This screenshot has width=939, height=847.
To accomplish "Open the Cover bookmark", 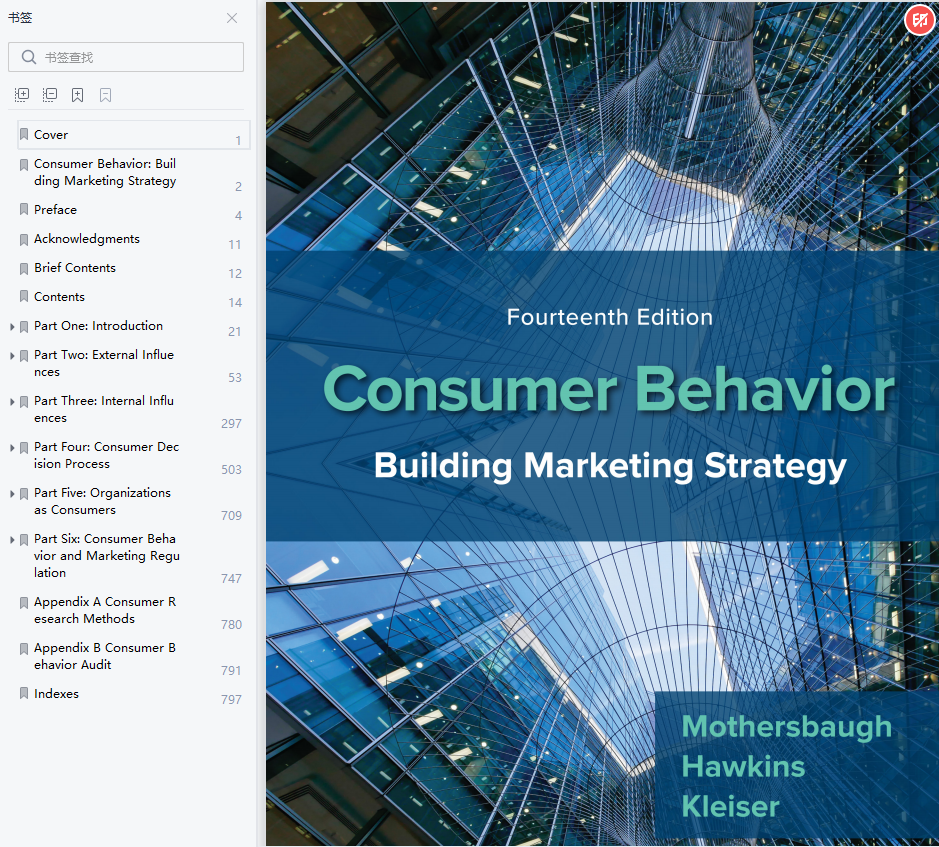I will coord(134,135).
